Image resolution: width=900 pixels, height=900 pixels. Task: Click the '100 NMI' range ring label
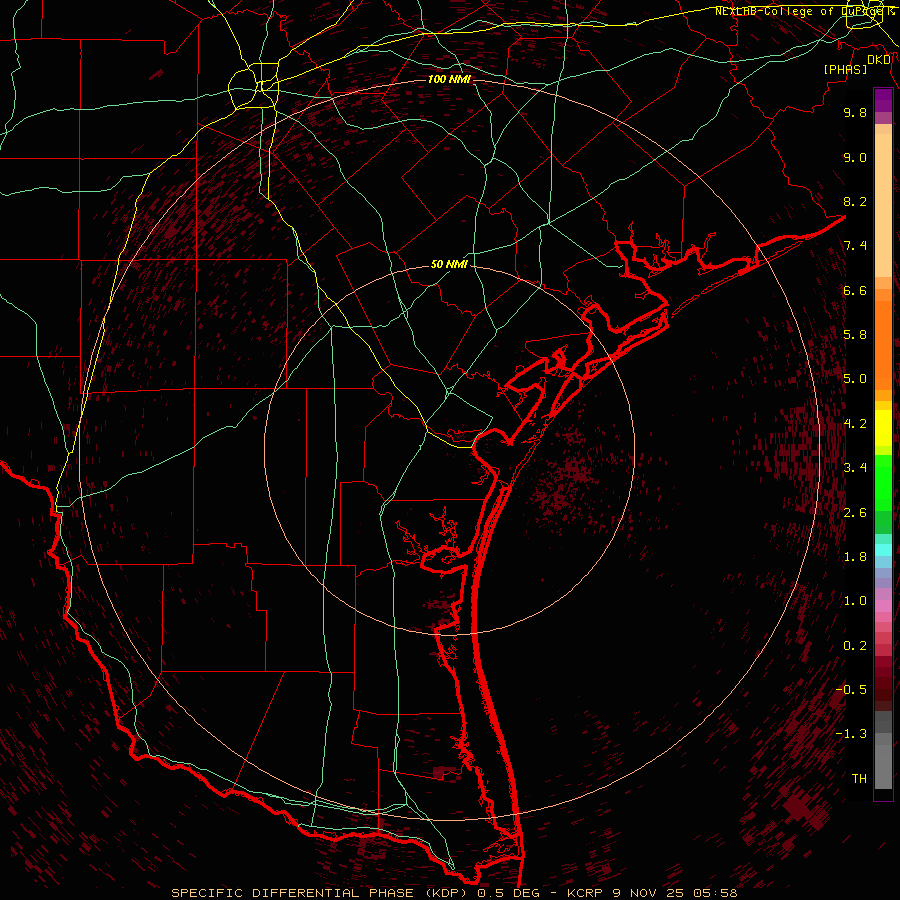click(449, 79)
